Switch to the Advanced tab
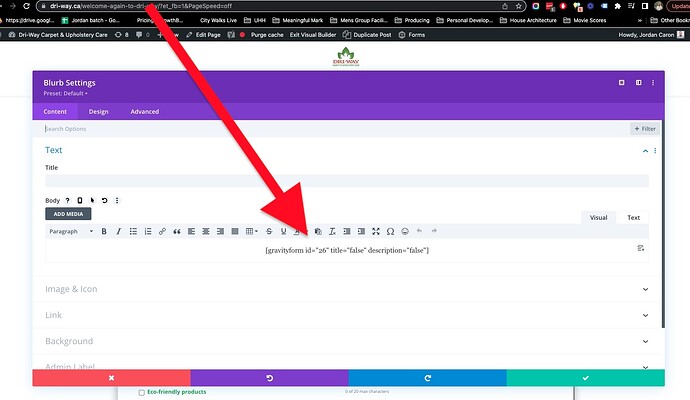The image size is (690, 400). click(145, 112)
